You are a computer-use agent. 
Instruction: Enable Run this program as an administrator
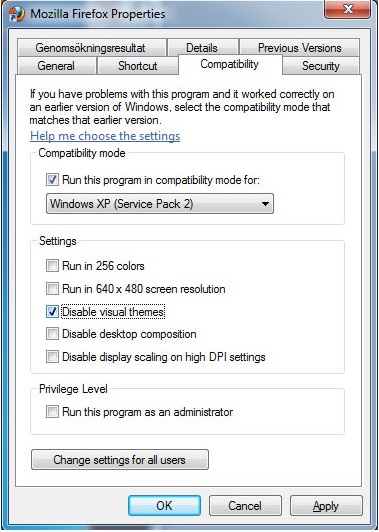click(52, 412)
